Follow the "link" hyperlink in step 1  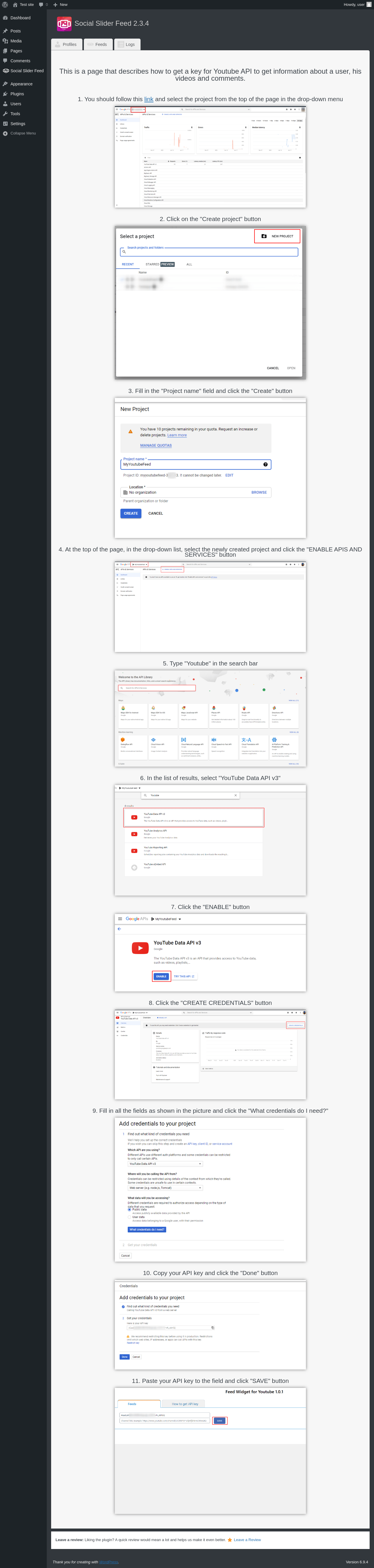click(x=148, y=99)
